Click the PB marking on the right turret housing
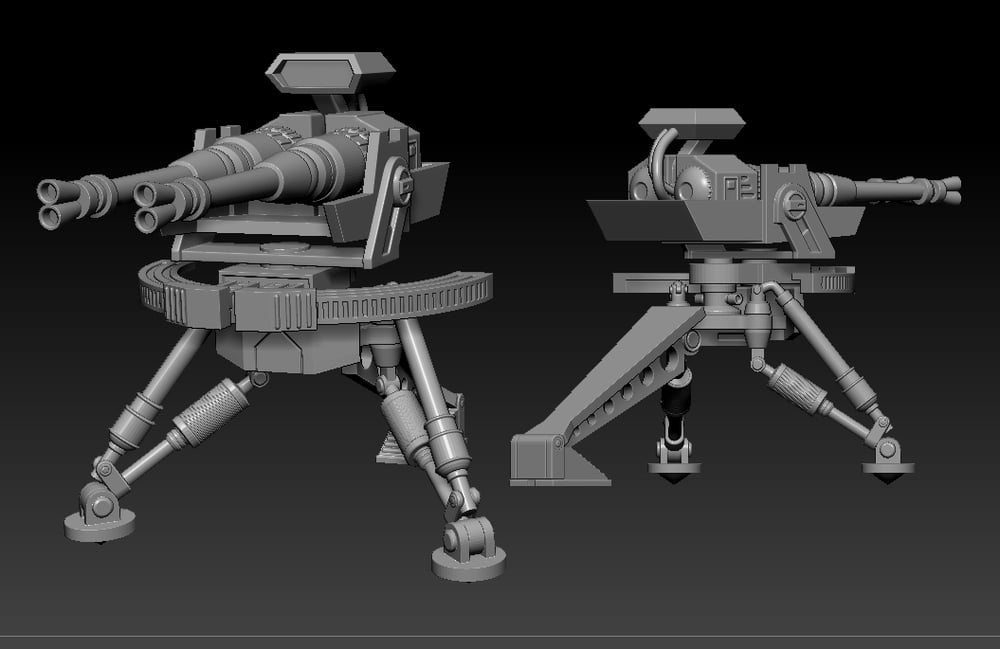The height and width of the screenshot is (649, 1000). tap(735, 186)
